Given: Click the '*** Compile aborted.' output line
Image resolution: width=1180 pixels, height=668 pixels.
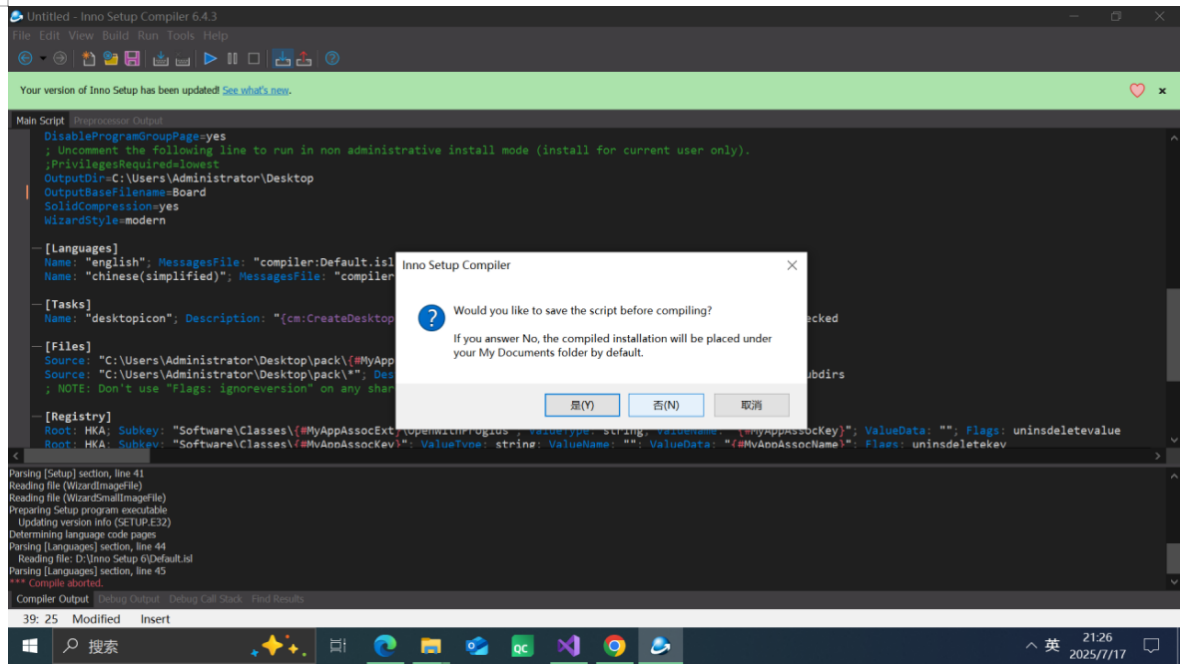Looking at the screenshot, I should (x=56, y=583).
